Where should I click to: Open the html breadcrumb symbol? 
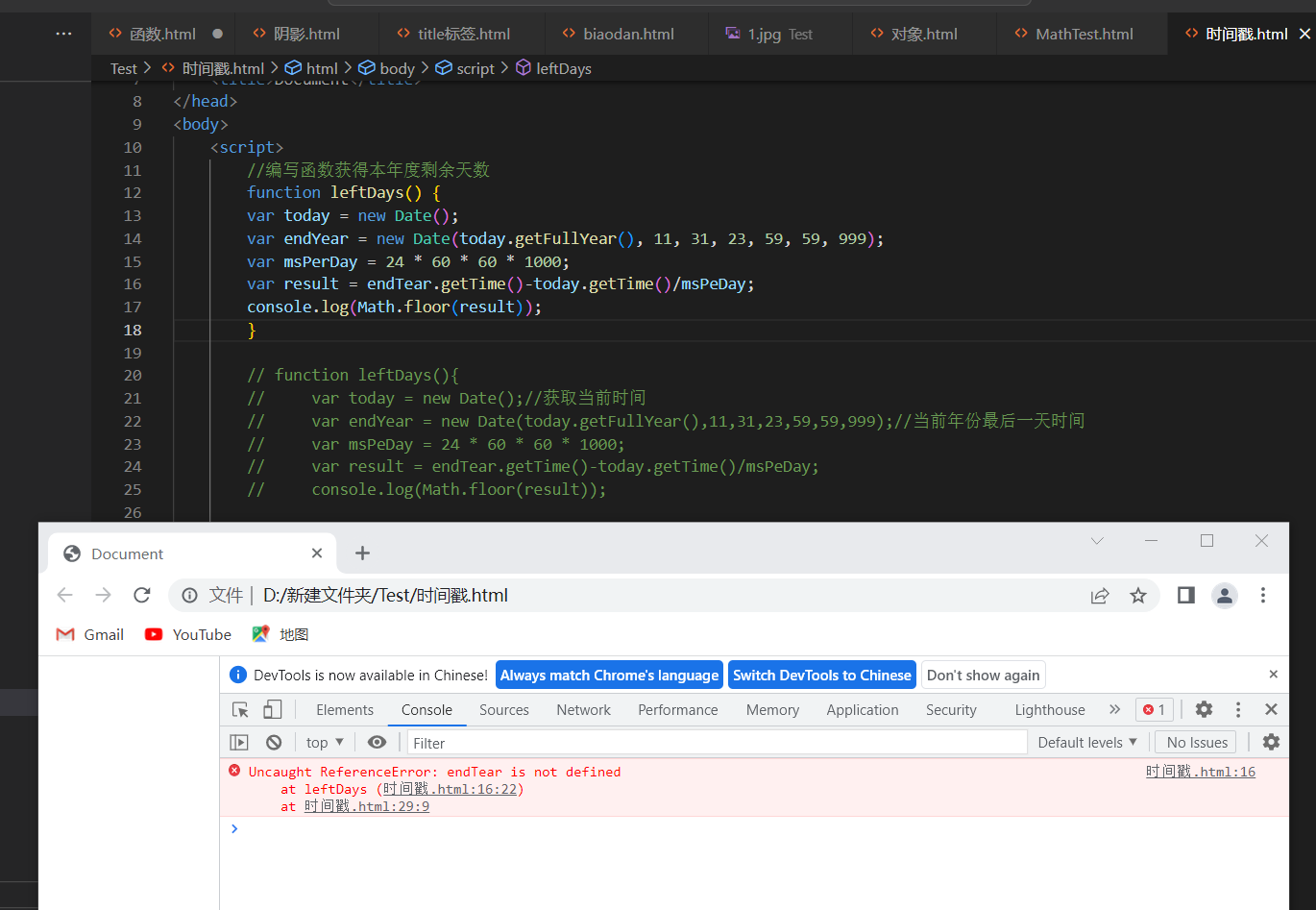click(322, 68)
